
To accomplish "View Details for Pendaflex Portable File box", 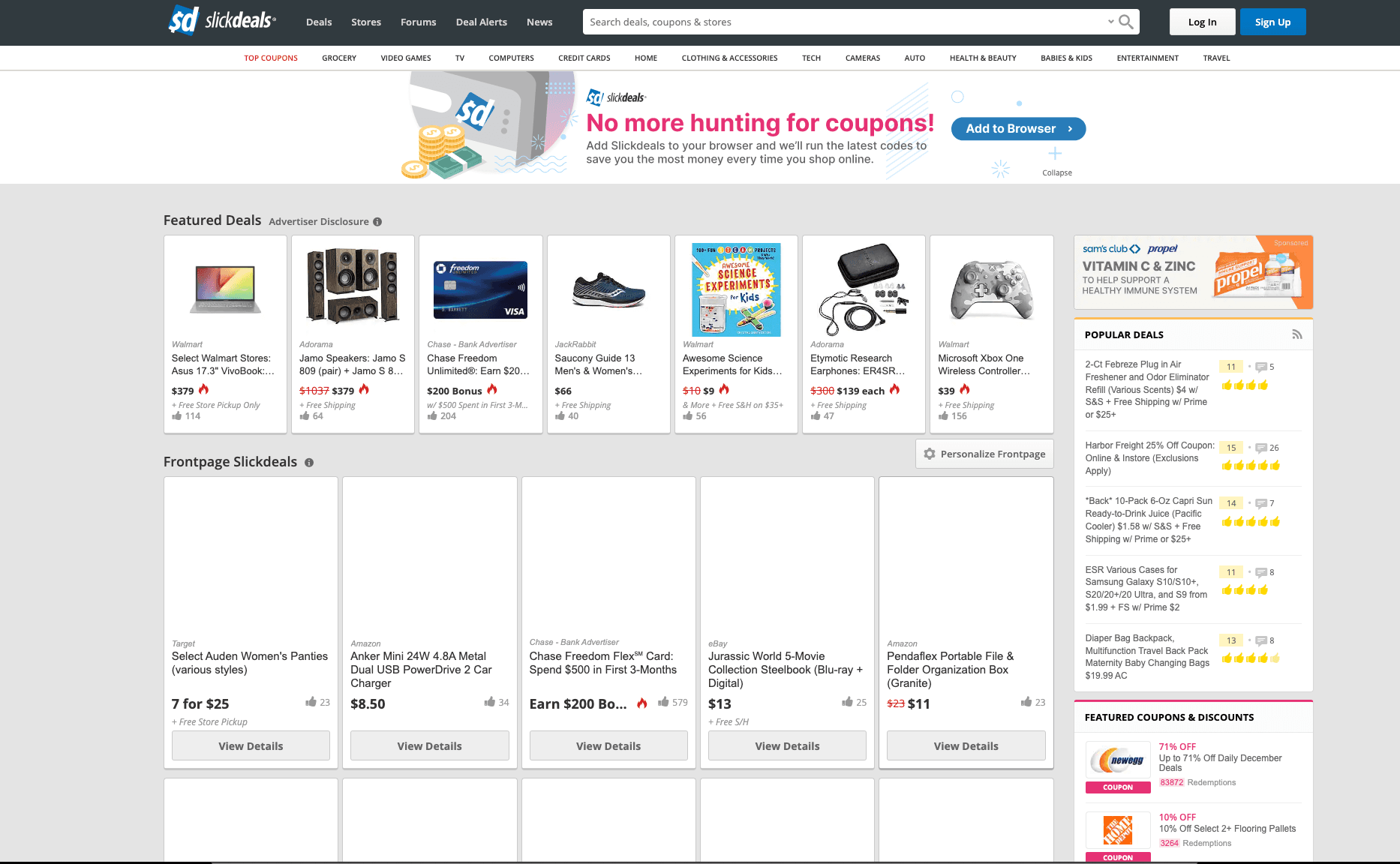I will coord(966,746).
